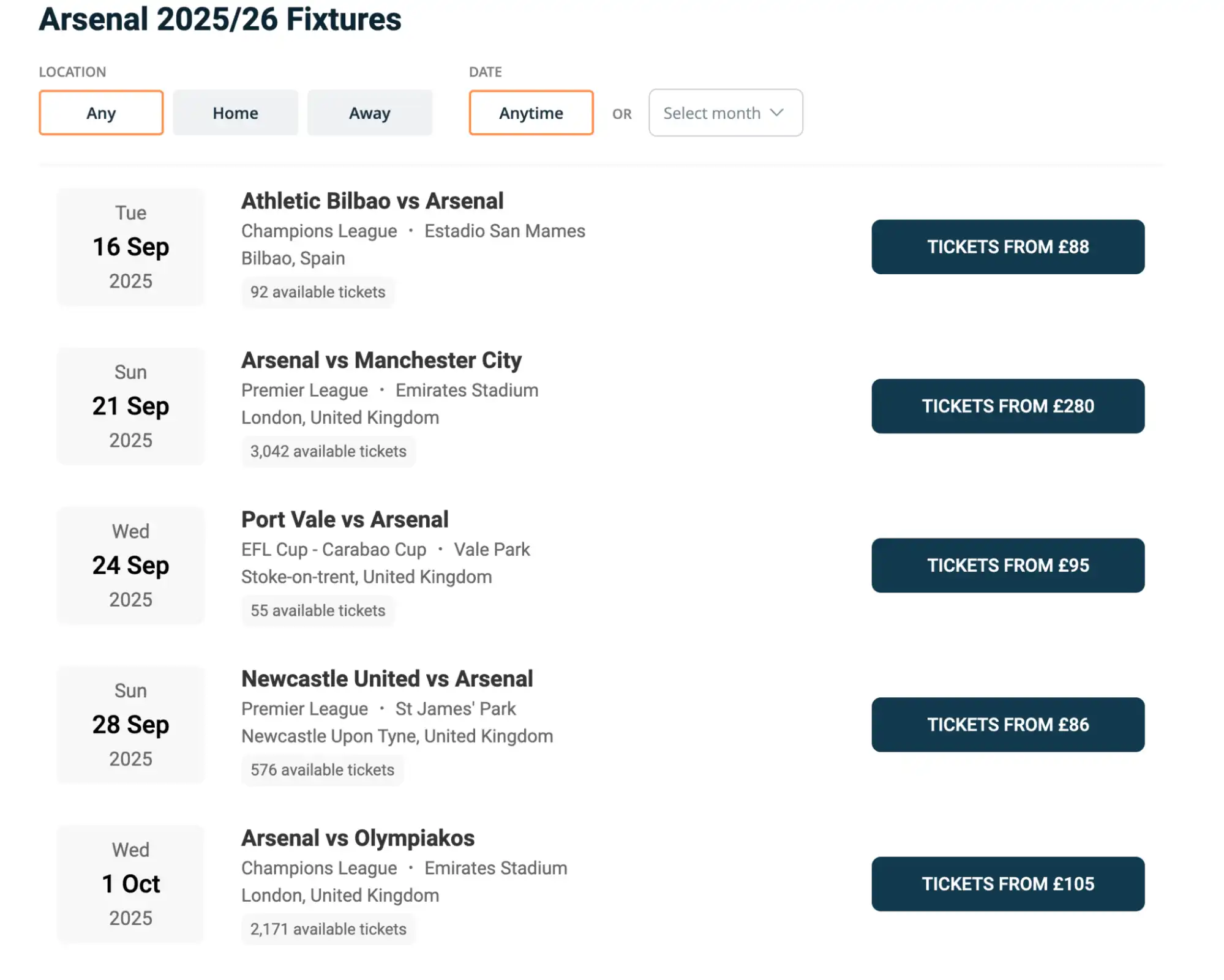
Task: Click the Arsenal 2025/26 Fixtures heading
Action: click(219, 20)
